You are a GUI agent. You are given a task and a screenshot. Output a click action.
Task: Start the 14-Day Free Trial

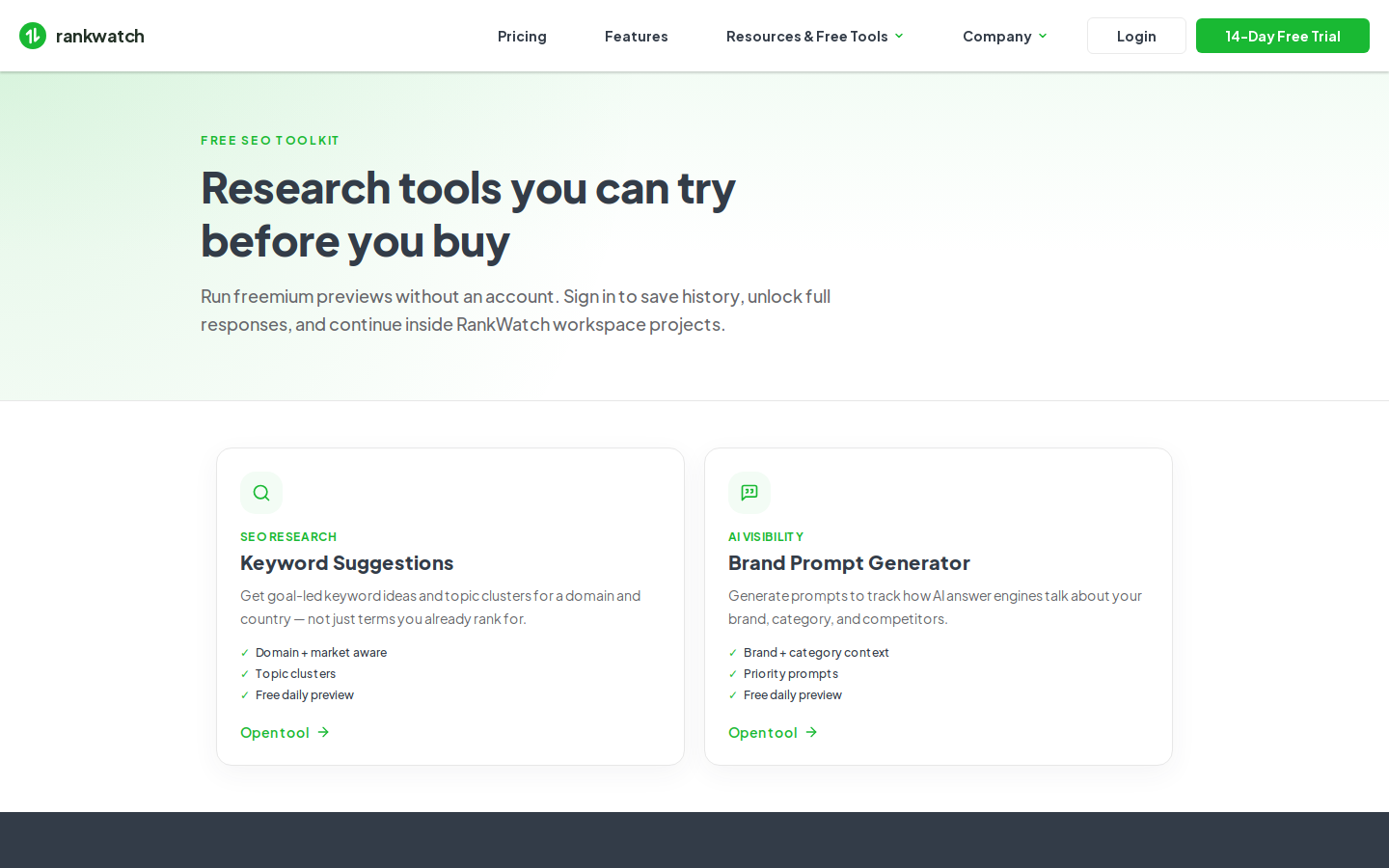[x=1283, y=36]
